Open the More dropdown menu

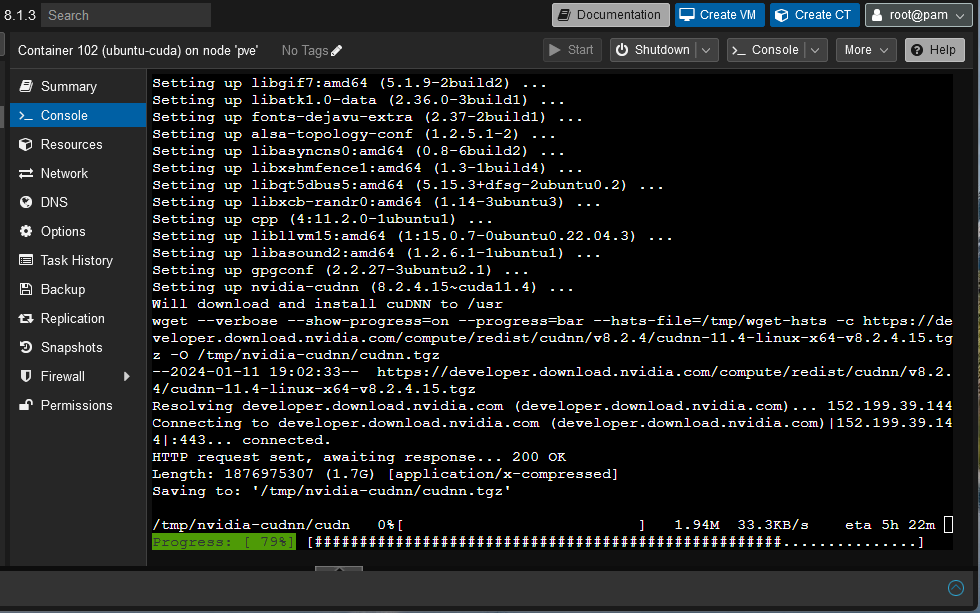coord(866,50)
